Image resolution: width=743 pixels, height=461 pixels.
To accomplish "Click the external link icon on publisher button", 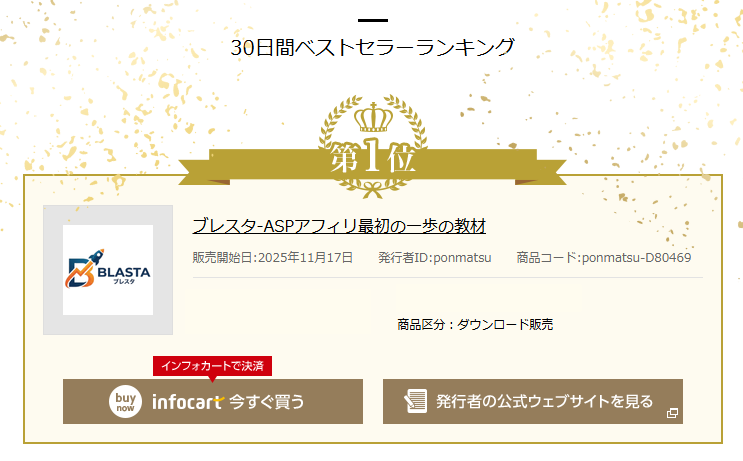I will point(672,412).
